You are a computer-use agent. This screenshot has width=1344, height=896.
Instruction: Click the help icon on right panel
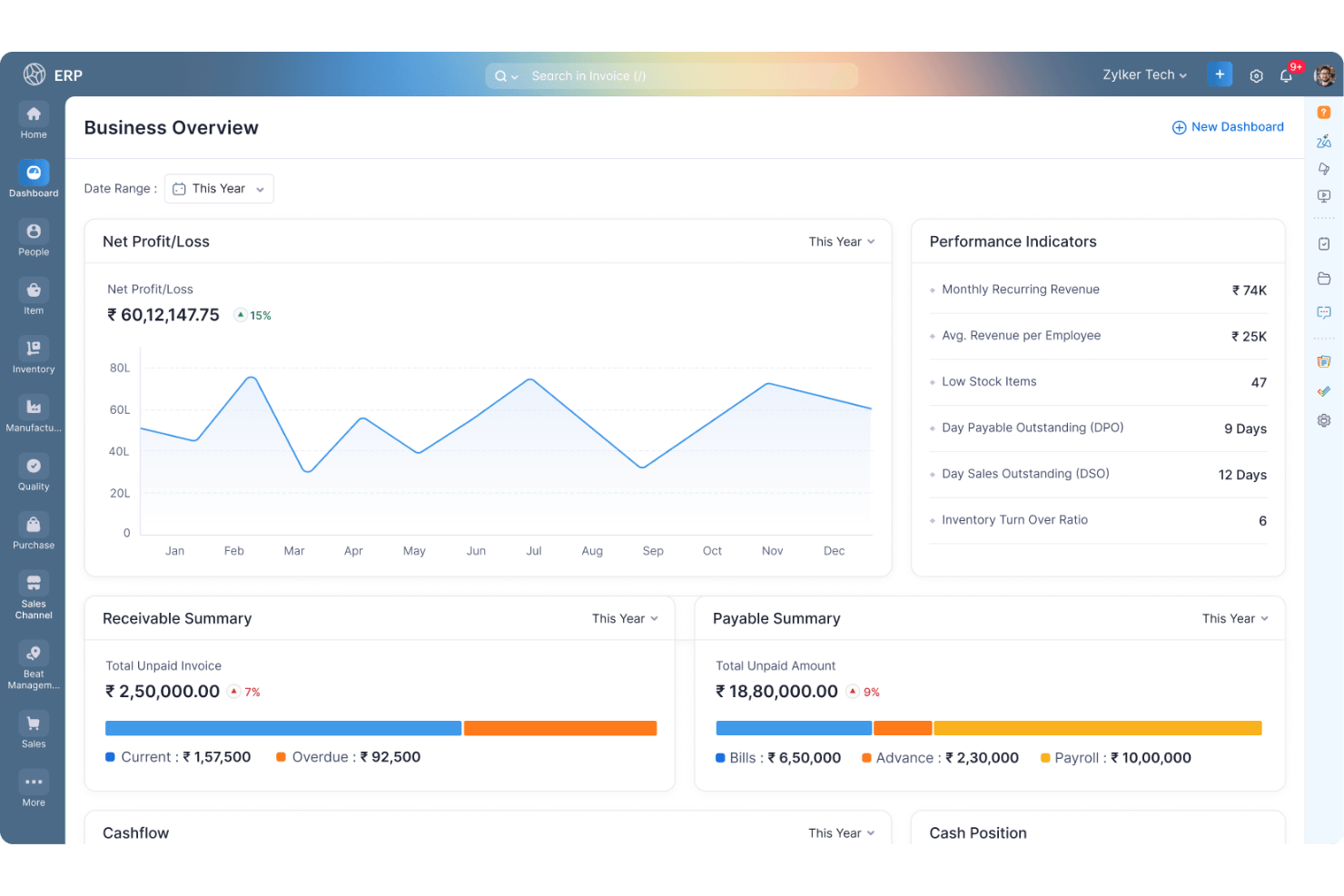[x=1324, y=110]
